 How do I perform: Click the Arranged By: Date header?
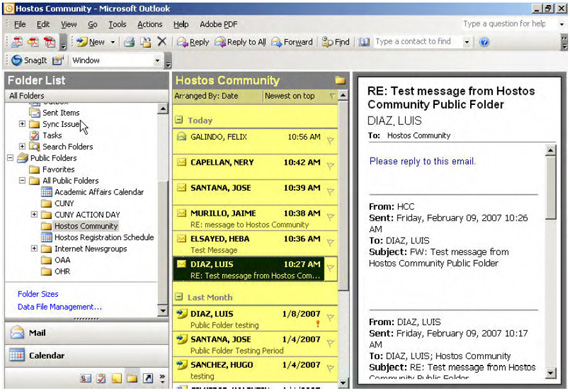[217, 96]
